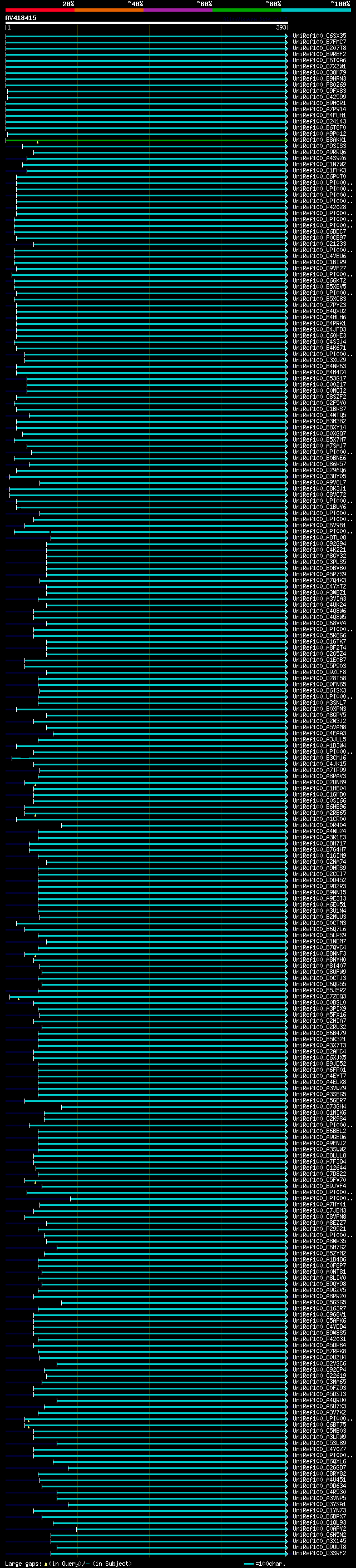Select the UniRef100_C1FHK3 label

319,170
